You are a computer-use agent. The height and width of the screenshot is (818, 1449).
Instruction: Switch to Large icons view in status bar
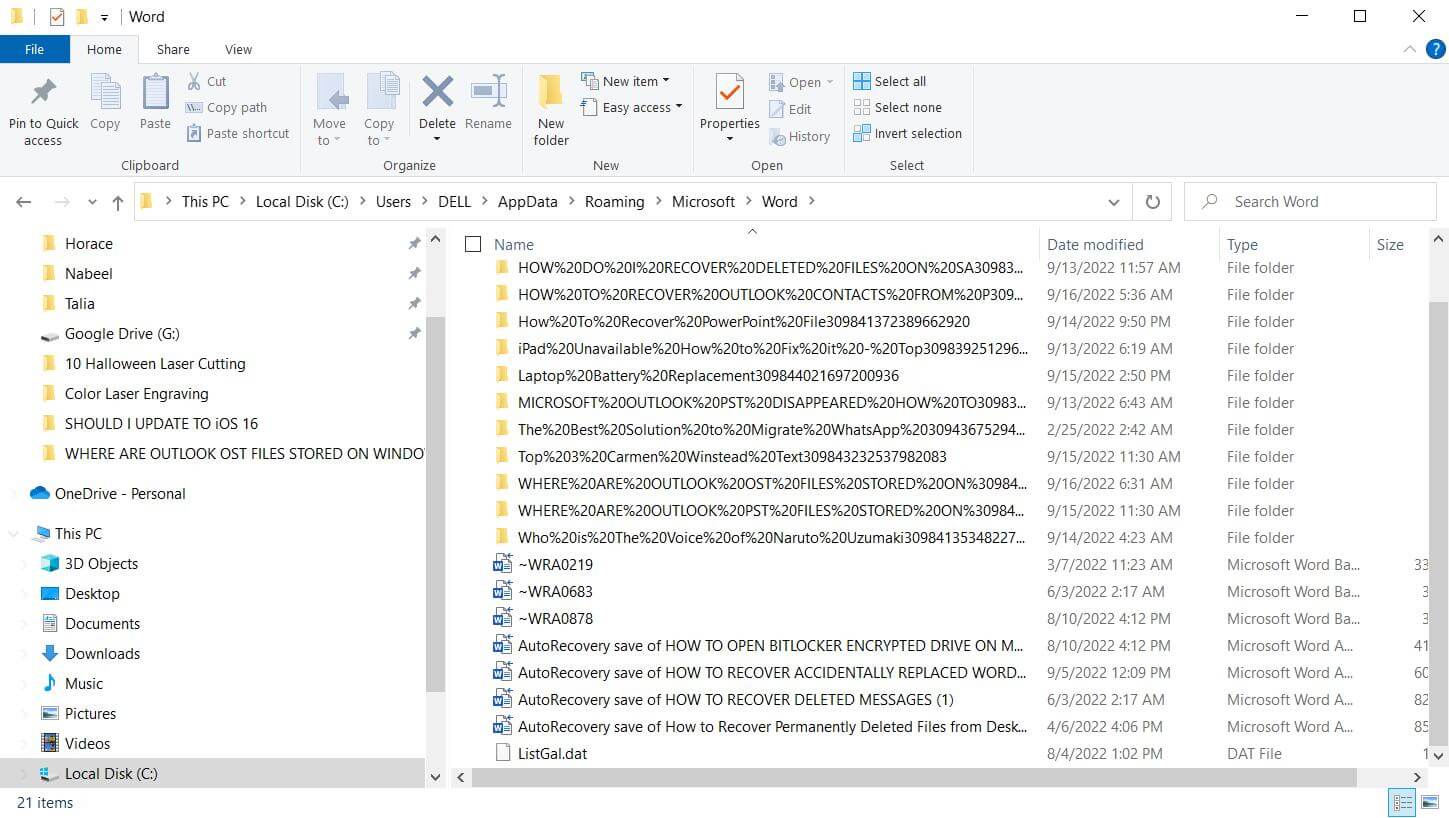[1431, 802]
